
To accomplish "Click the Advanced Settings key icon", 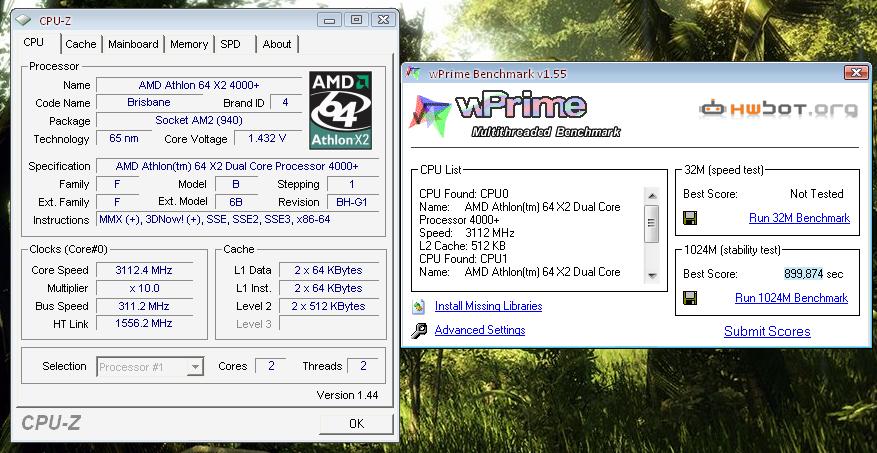I will tap(419, 331).
